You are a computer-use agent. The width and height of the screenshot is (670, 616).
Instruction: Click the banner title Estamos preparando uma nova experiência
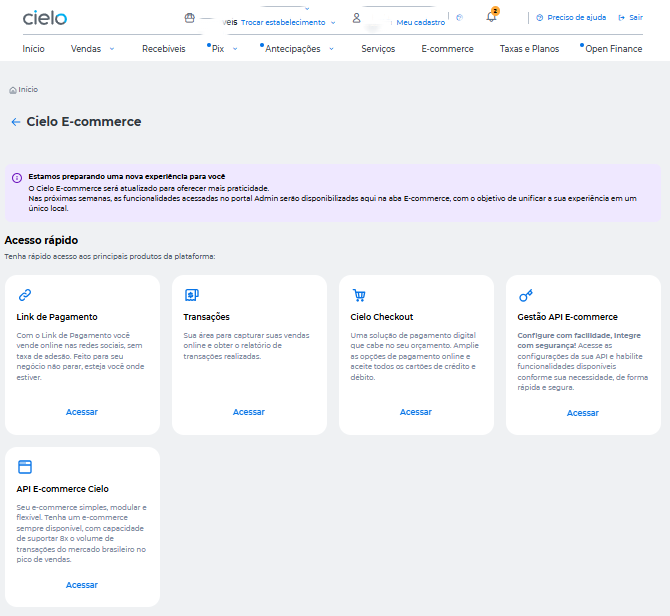pyautogui.click(x=126, y=176)
